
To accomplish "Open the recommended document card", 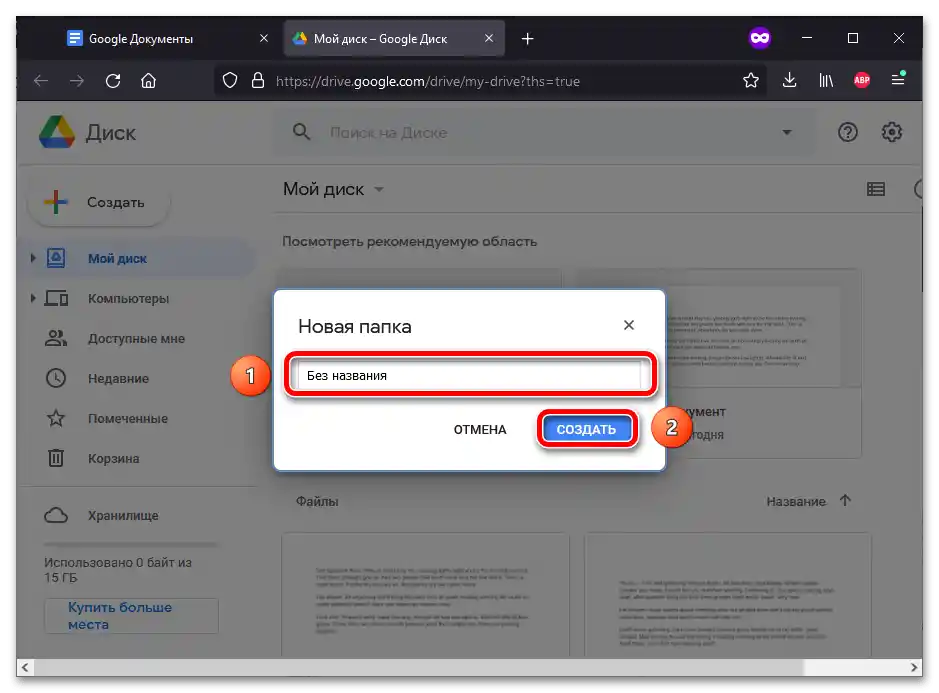I will (x=764, y=363).
